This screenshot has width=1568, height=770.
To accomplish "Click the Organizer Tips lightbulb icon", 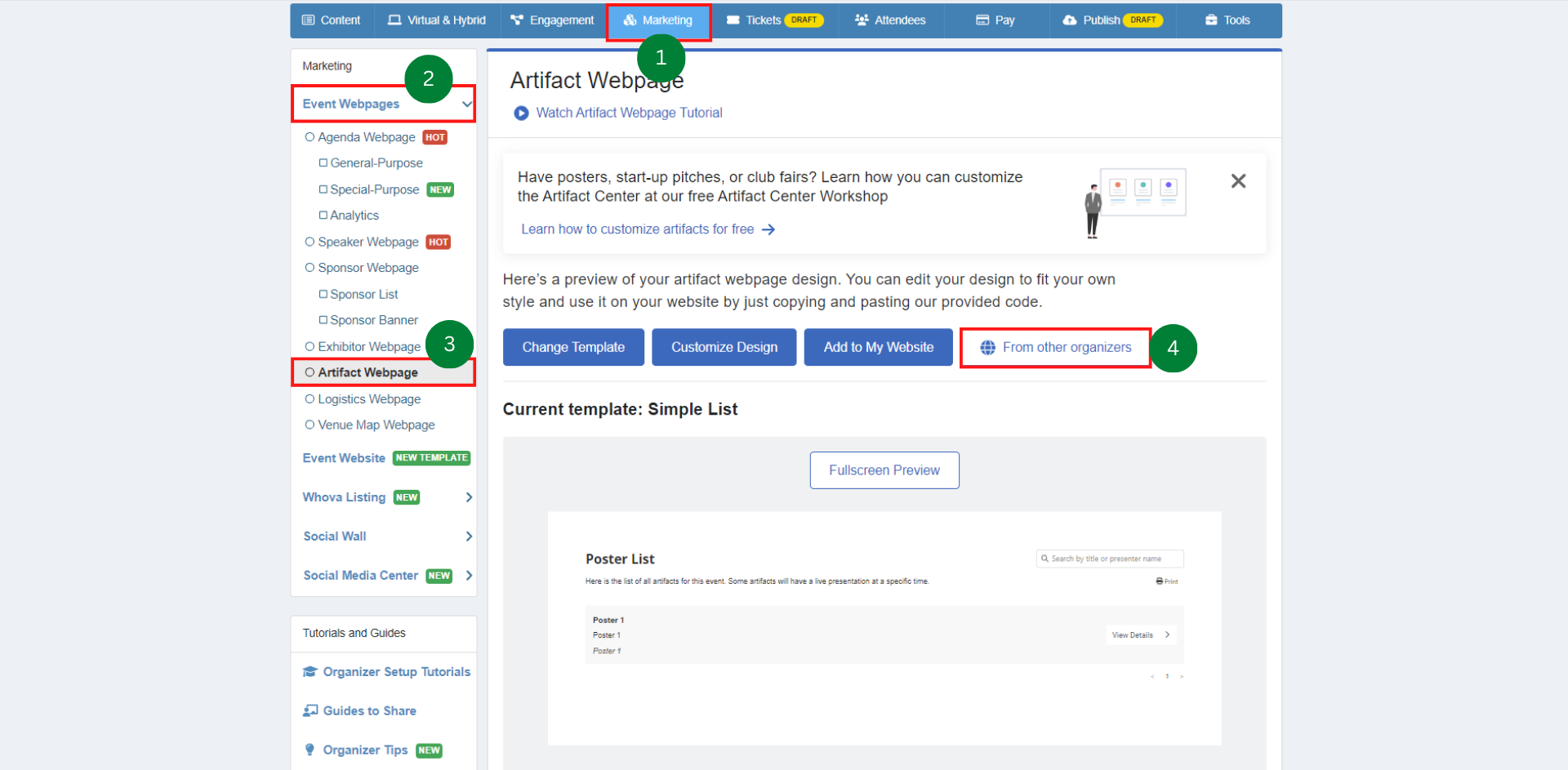I will pos(310,750).
